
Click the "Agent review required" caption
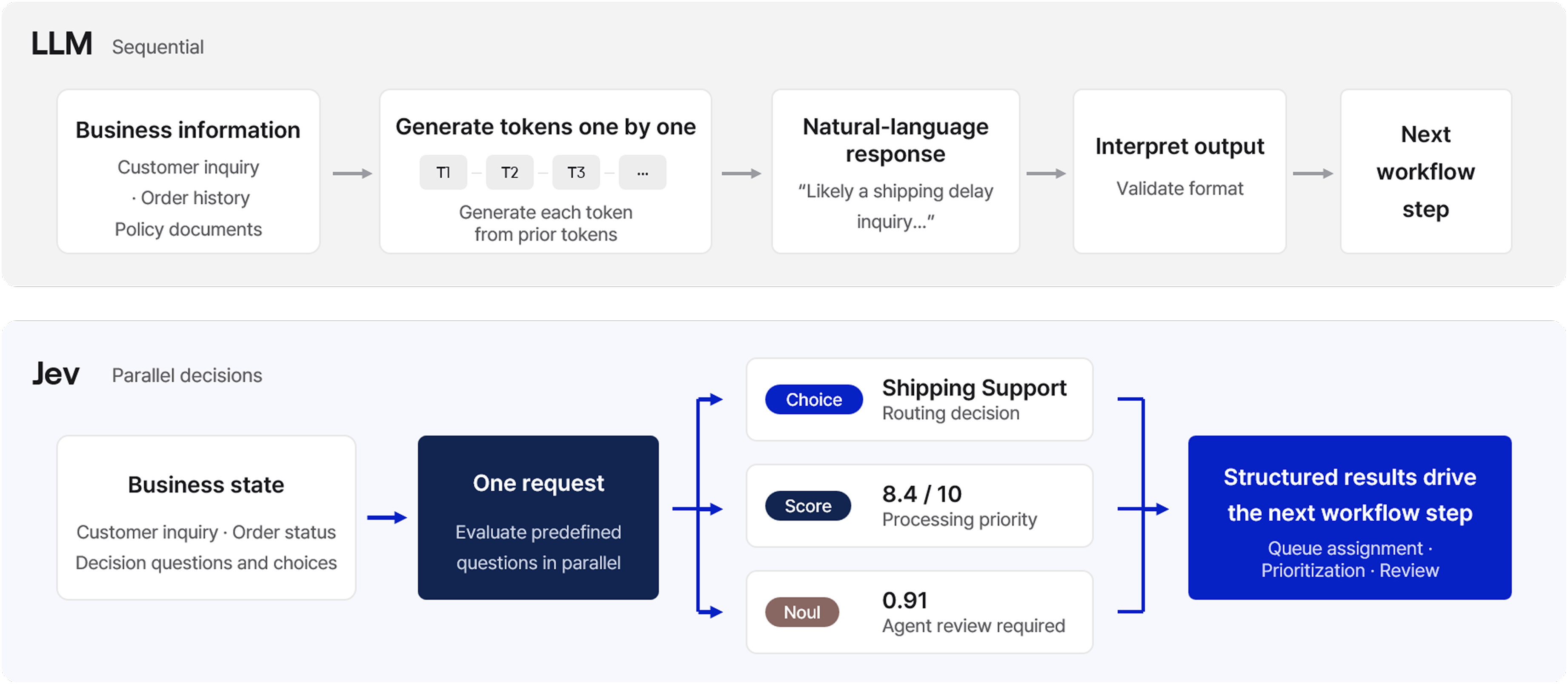(973, 626)
